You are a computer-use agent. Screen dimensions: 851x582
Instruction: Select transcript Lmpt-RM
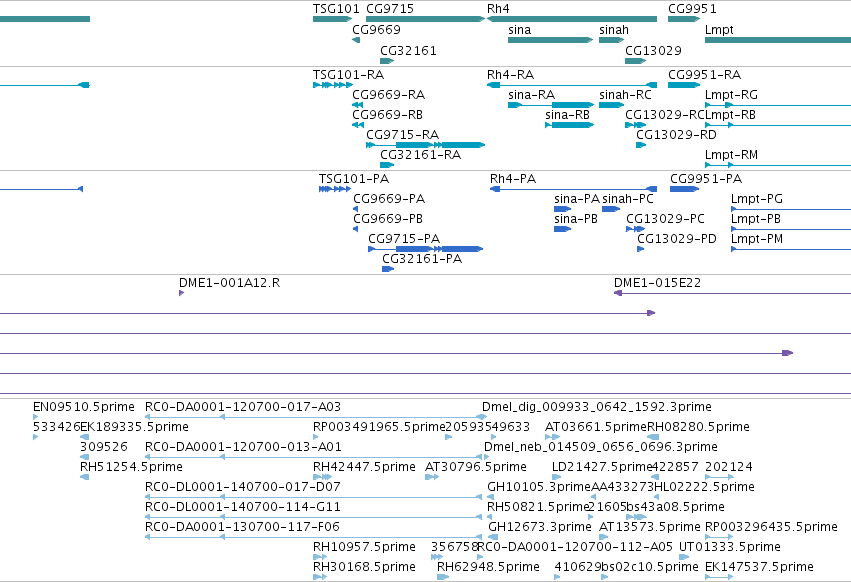778,165
